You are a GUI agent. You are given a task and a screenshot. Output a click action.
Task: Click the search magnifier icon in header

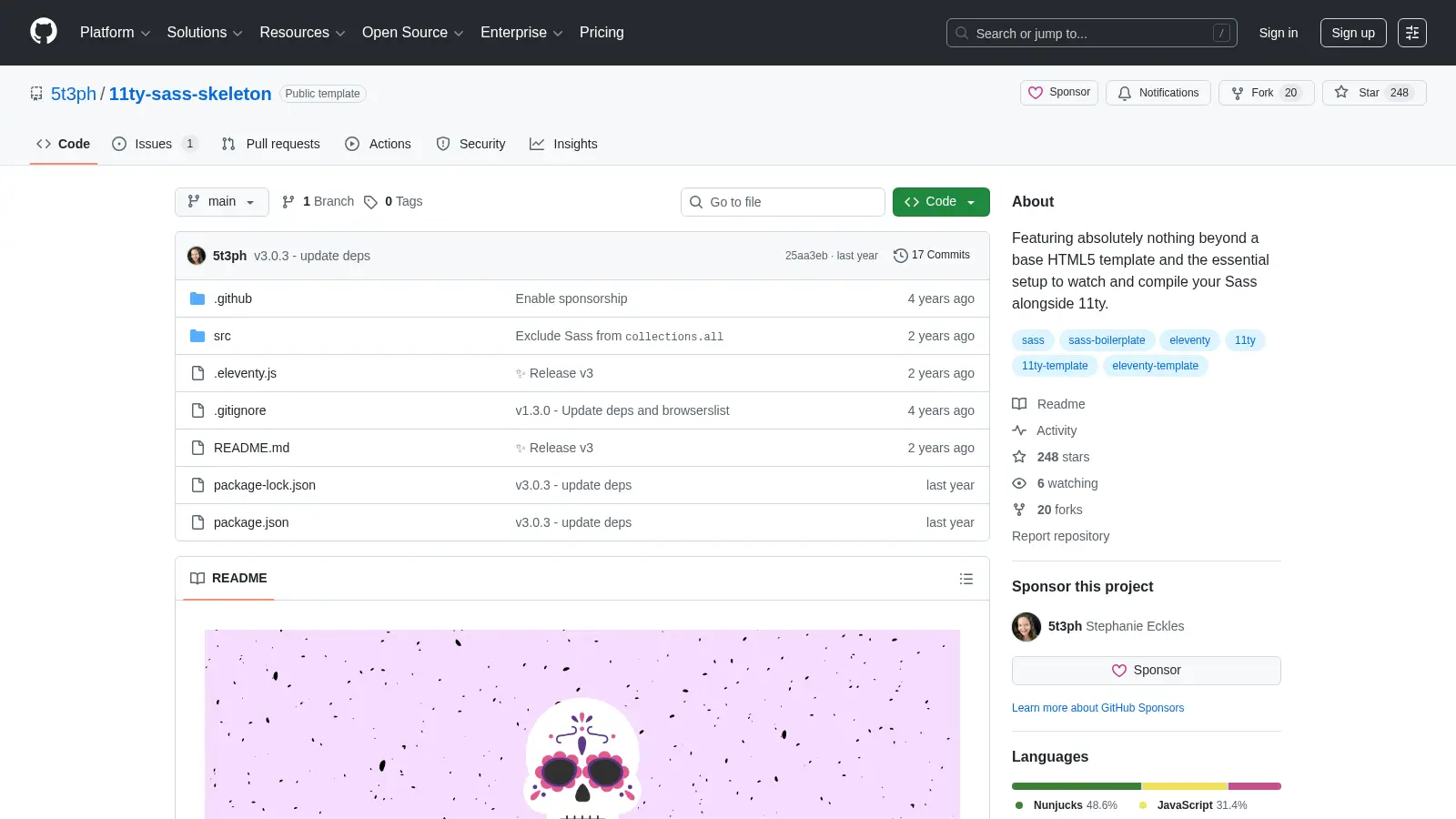[962, 33]
